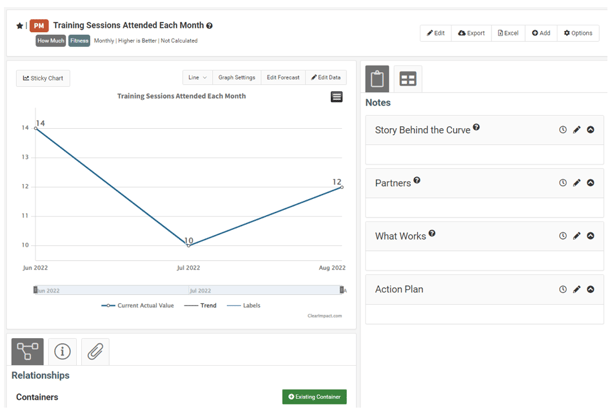Toggle the Trend series in legend
610x416 pixels.
click(201, 305)
